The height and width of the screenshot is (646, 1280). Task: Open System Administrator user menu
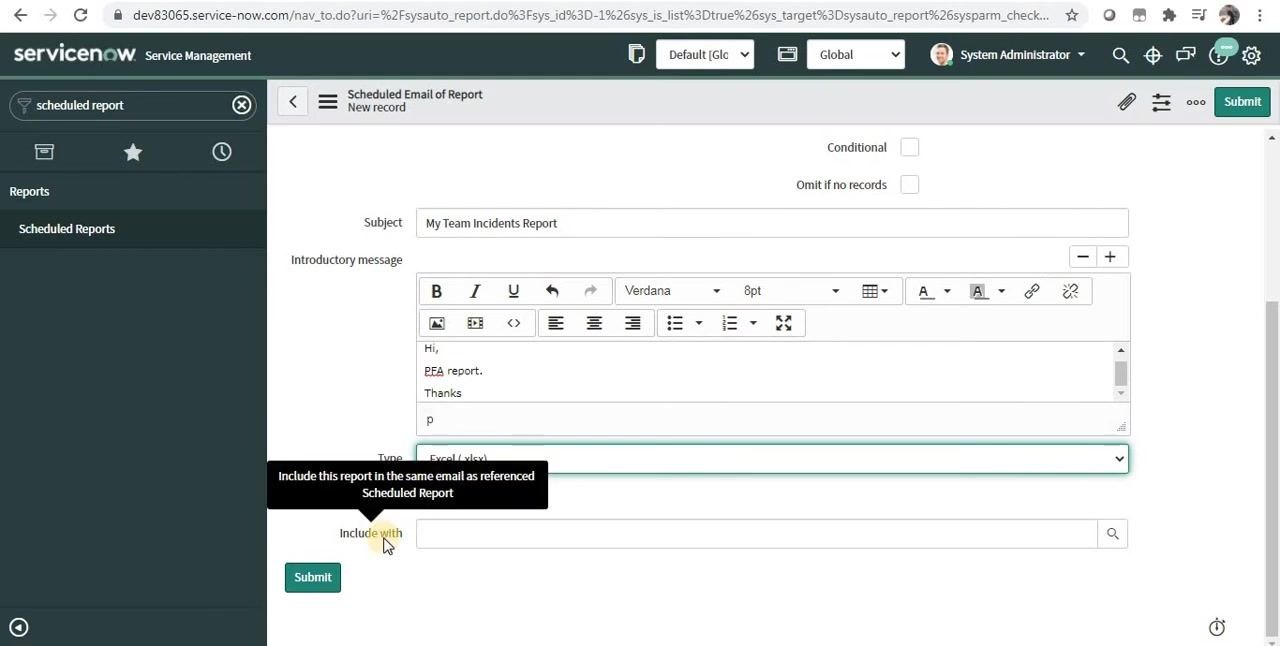coord(1008,55)
